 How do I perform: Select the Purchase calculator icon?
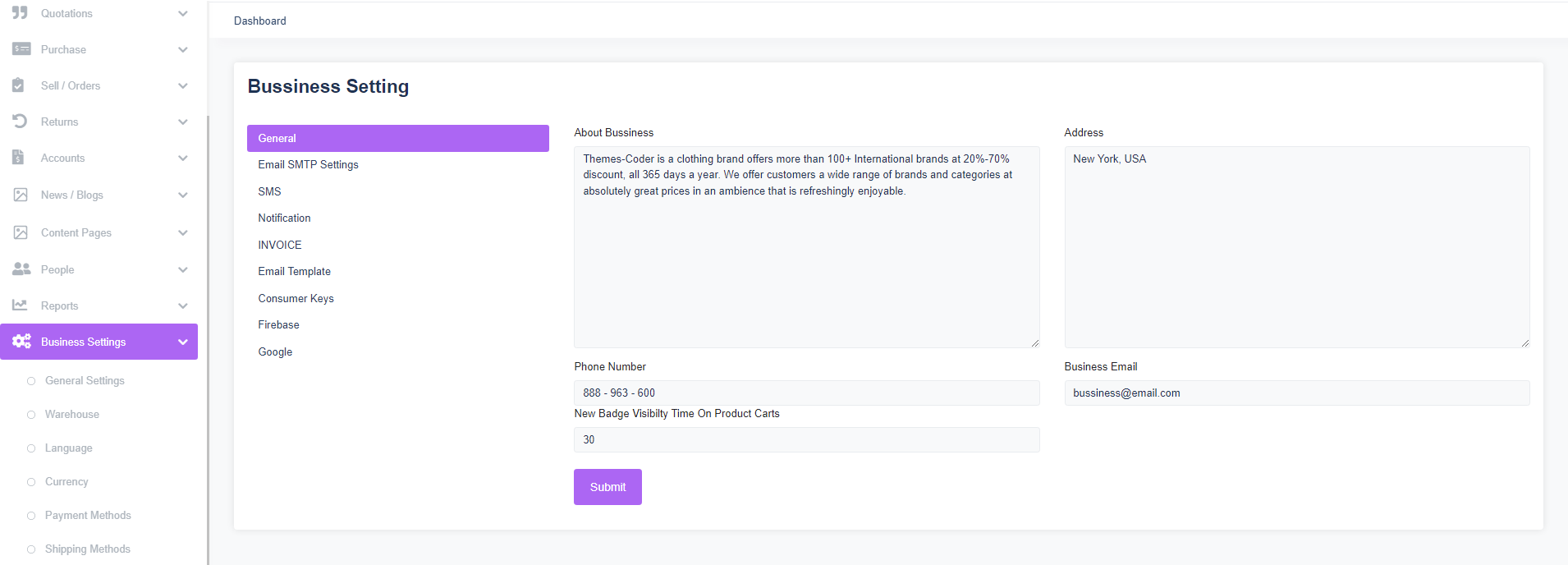coord(20,48)
